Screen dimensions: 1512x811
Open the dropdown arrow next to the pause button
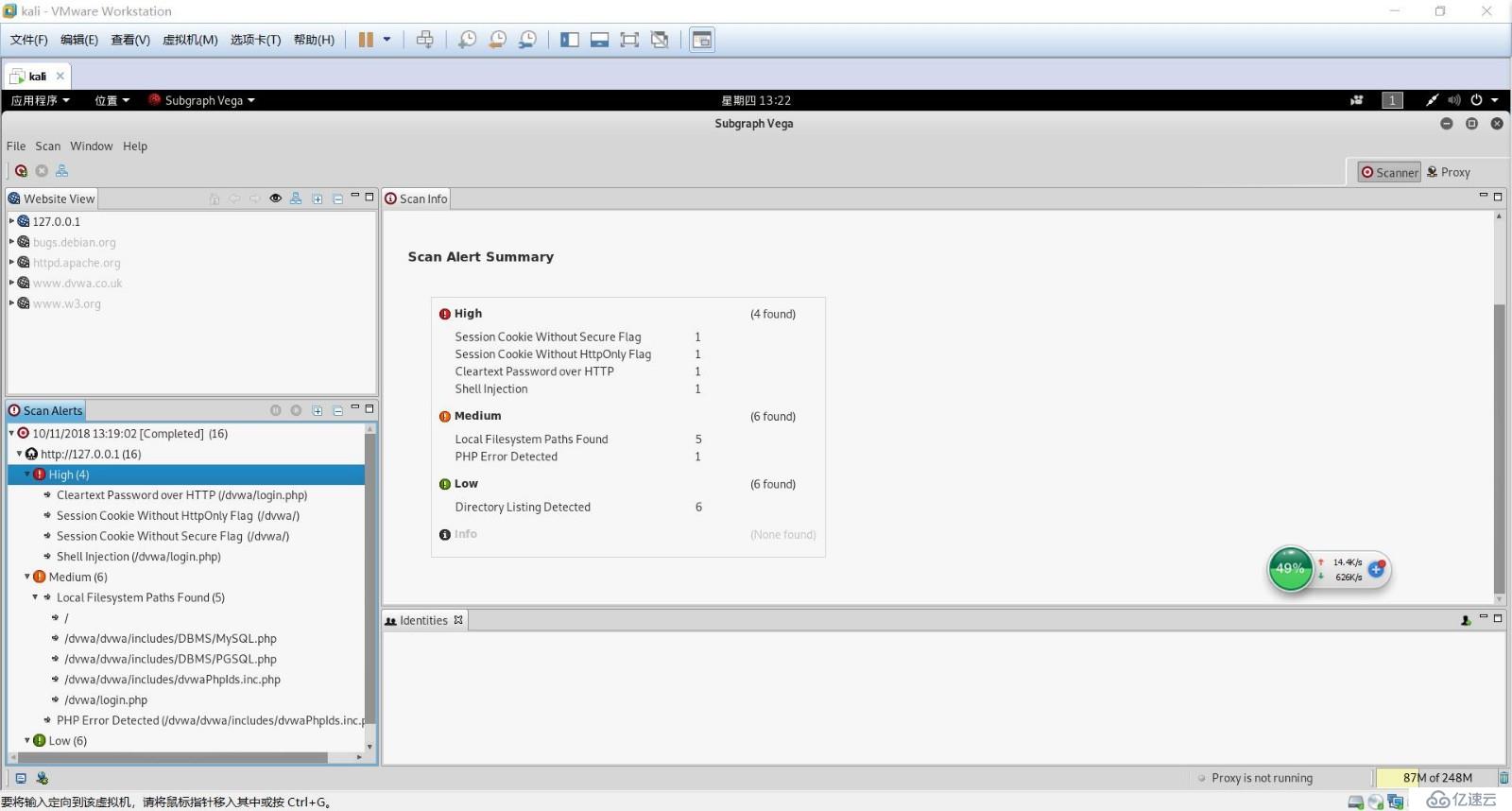pyautogui.click(x=387, y=40)
